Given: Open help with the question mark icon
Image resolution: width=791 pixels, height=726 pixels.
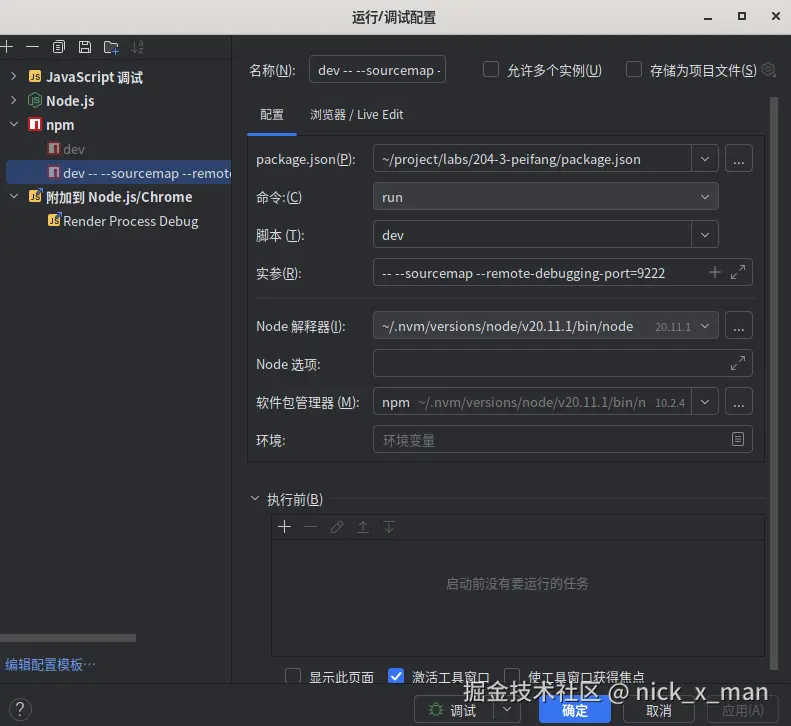Looking at the screenshot, I should [x=20, y=709].
